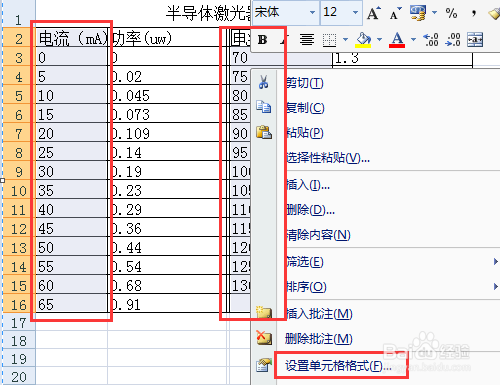Expand the fill color dropdown arrow
This screenshot has height=385, width=500.
379,40
